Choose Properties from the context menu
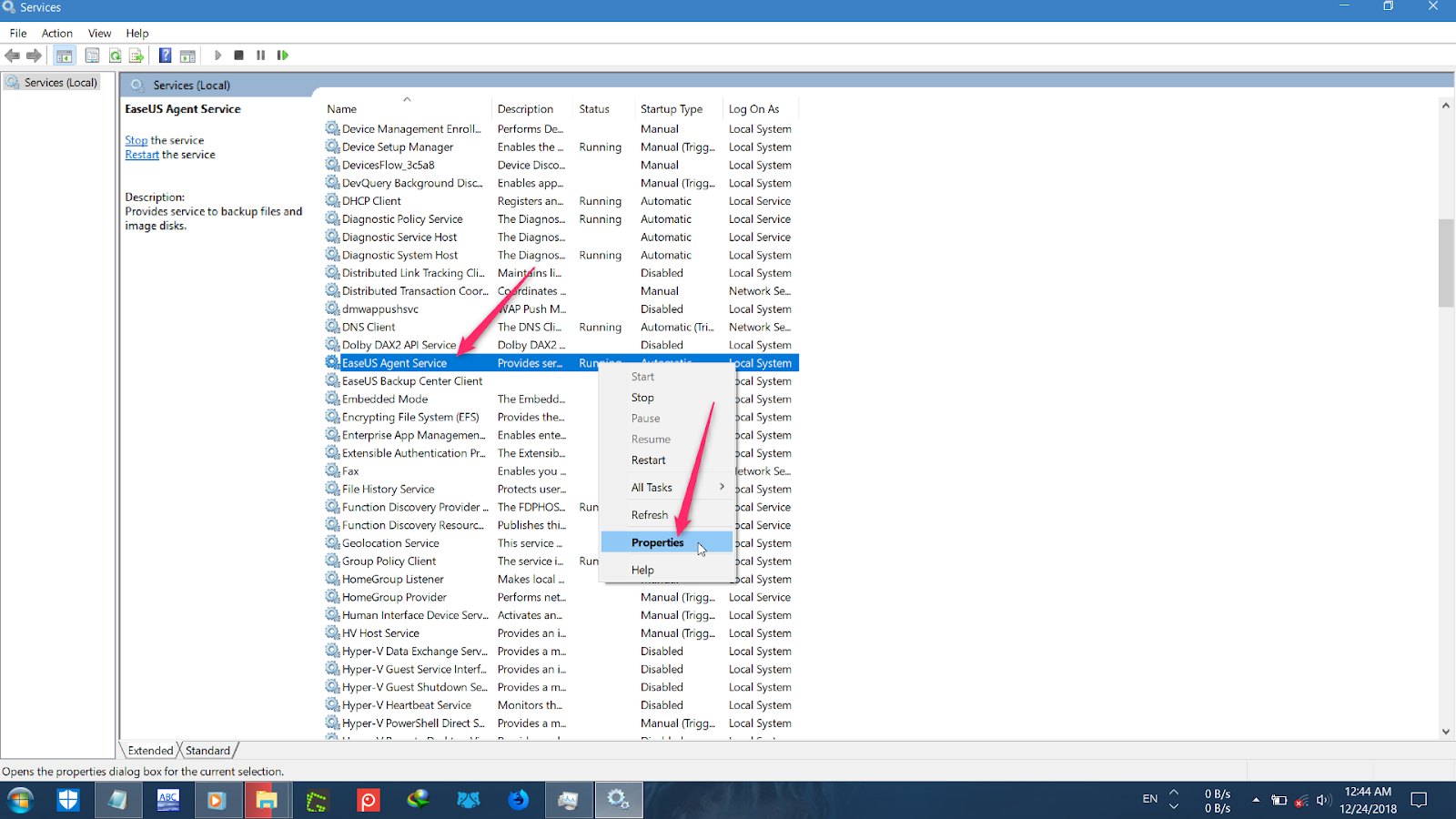The height and width of the screenshot is (819, 1456). tap(666, 542)
